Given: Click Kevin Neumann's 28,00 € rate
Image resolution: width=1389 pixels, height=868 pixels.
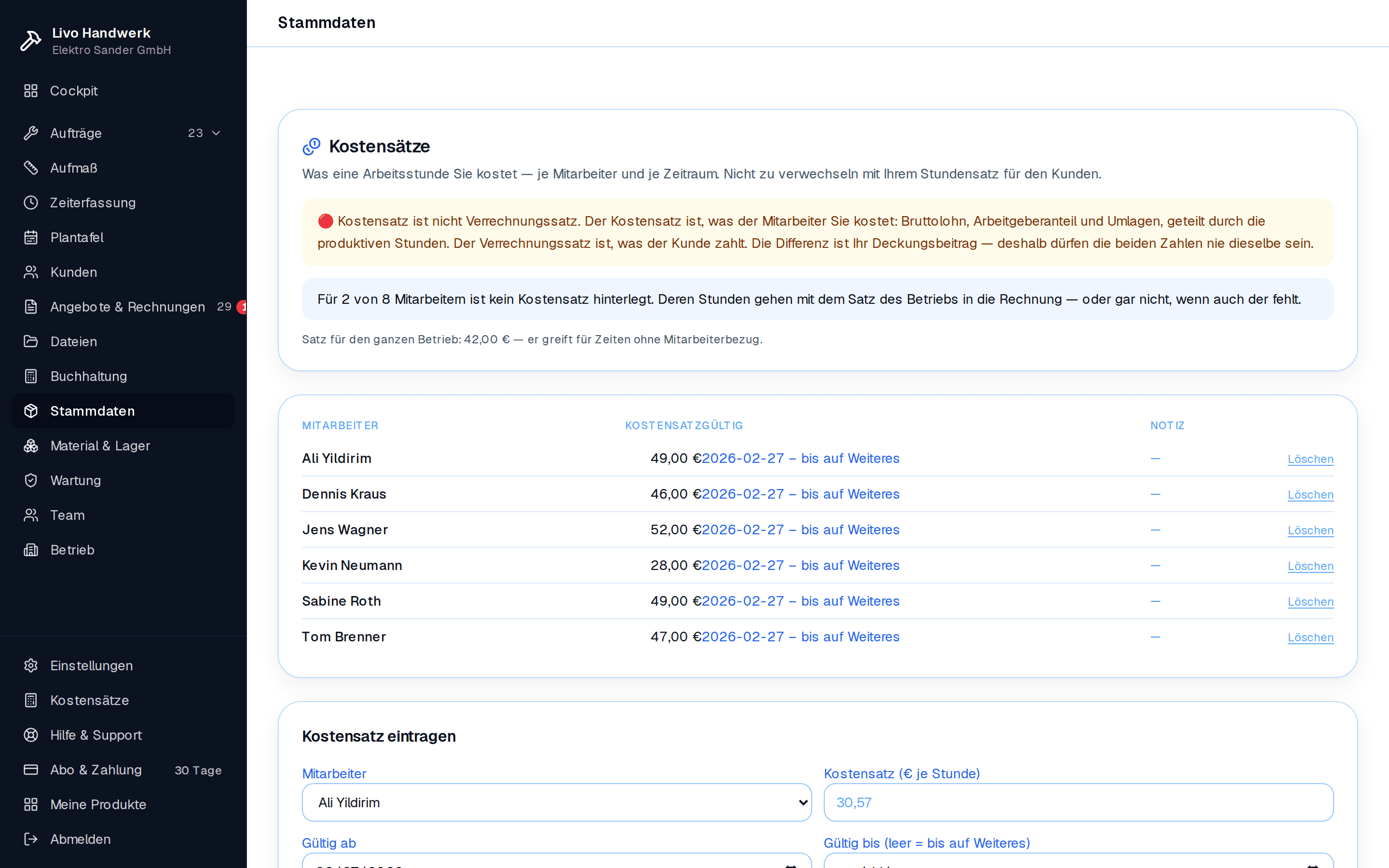Looking at the screenshot, I should 676,566.
